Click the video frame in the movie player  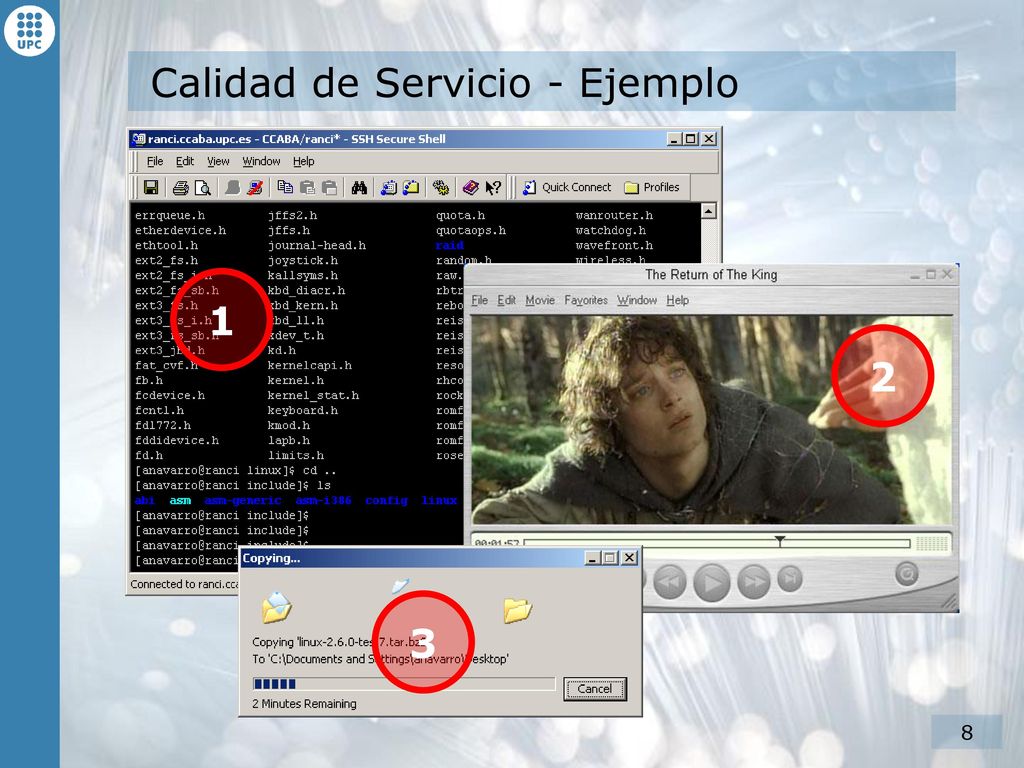tap(712, 419)
